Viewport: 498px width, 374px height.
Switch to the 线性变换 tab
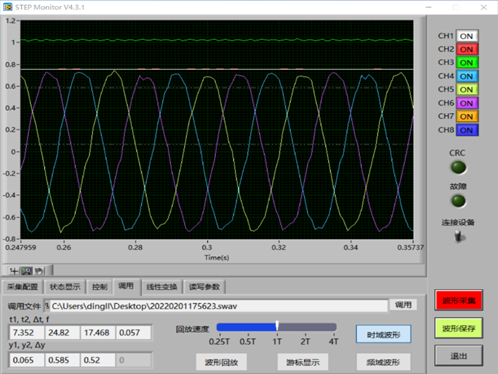pyautogui.click(x=162, y=287)
